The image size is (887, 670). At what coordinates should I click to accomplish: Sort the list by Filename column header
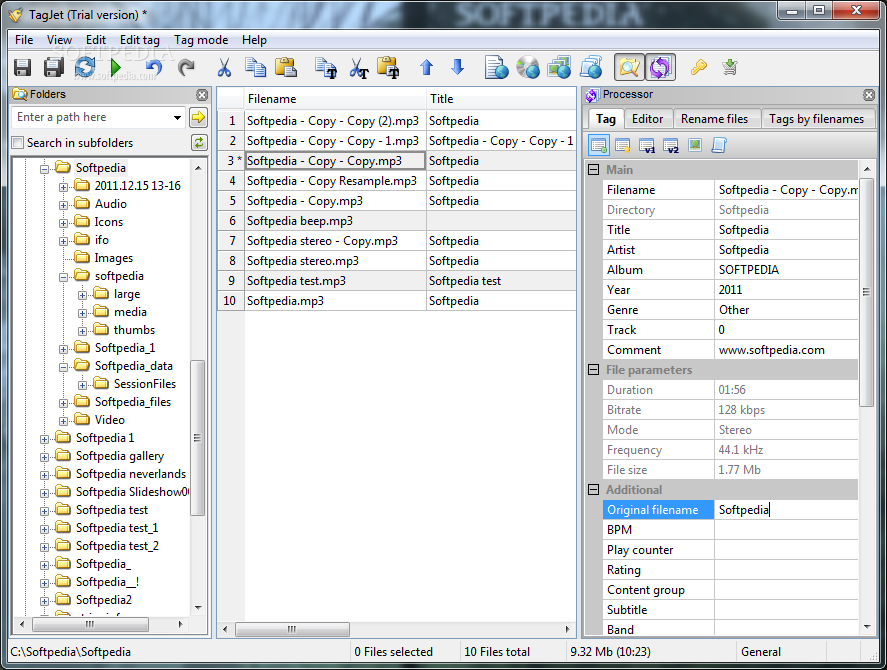335,98
